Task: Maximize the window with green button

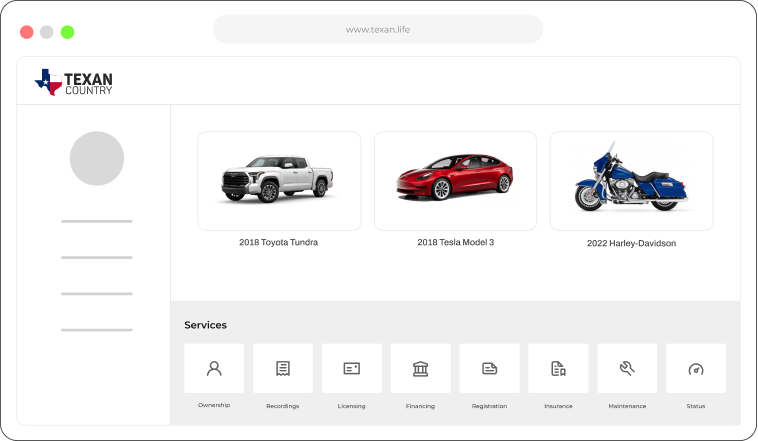Action: (67, 32)
